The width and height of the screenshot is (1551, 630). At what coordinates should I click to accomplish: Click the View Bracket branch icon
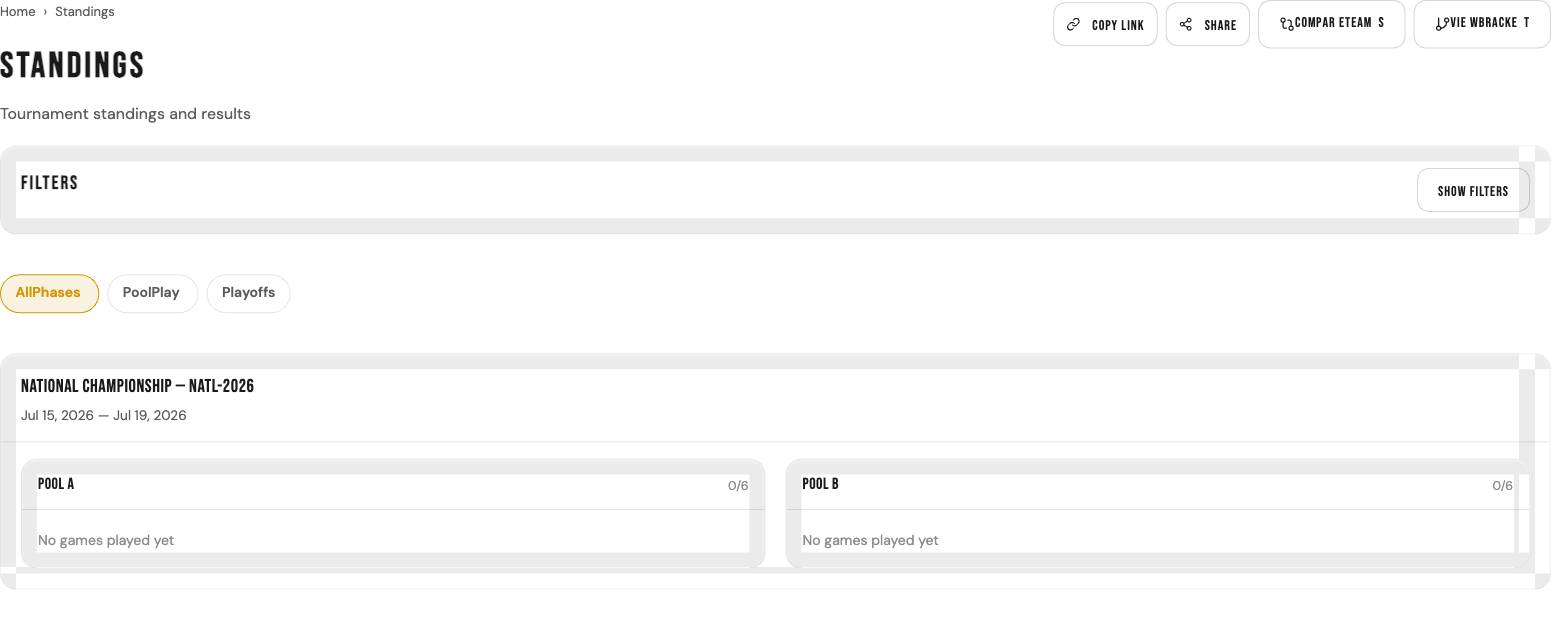click(1442, 24)
